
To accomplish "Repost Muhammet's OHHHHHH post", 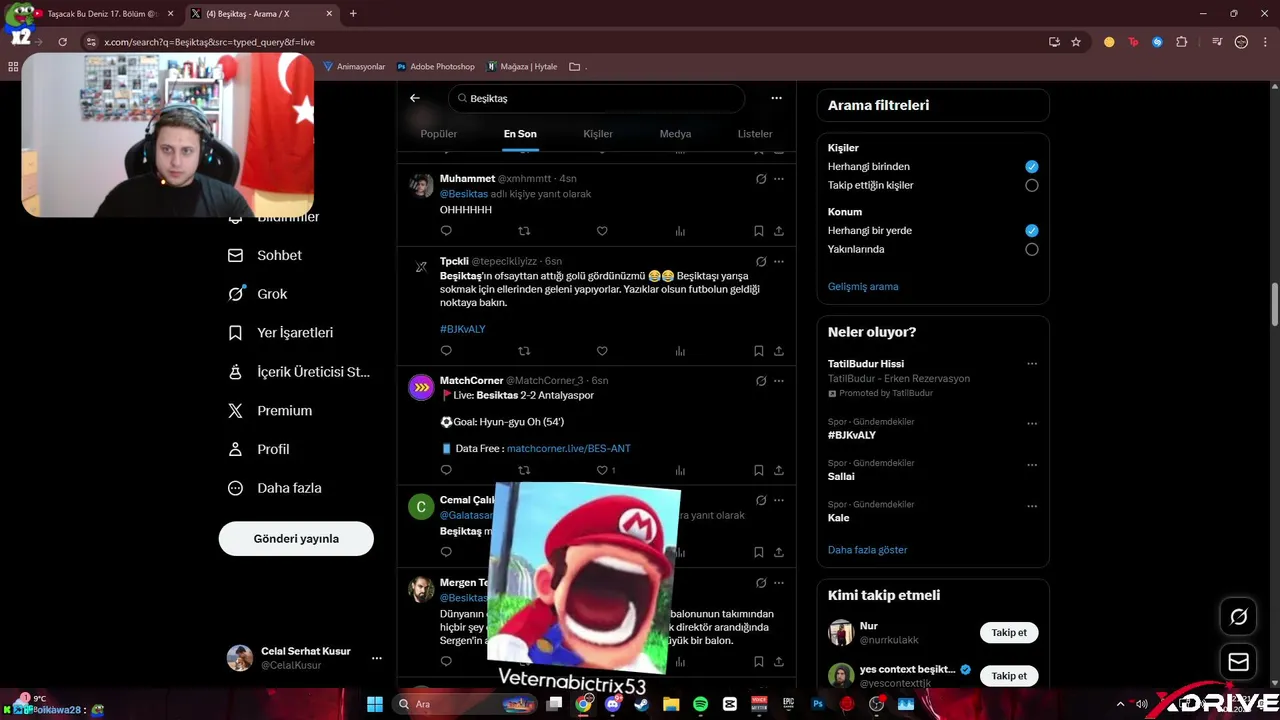I will tap(524, 231).
